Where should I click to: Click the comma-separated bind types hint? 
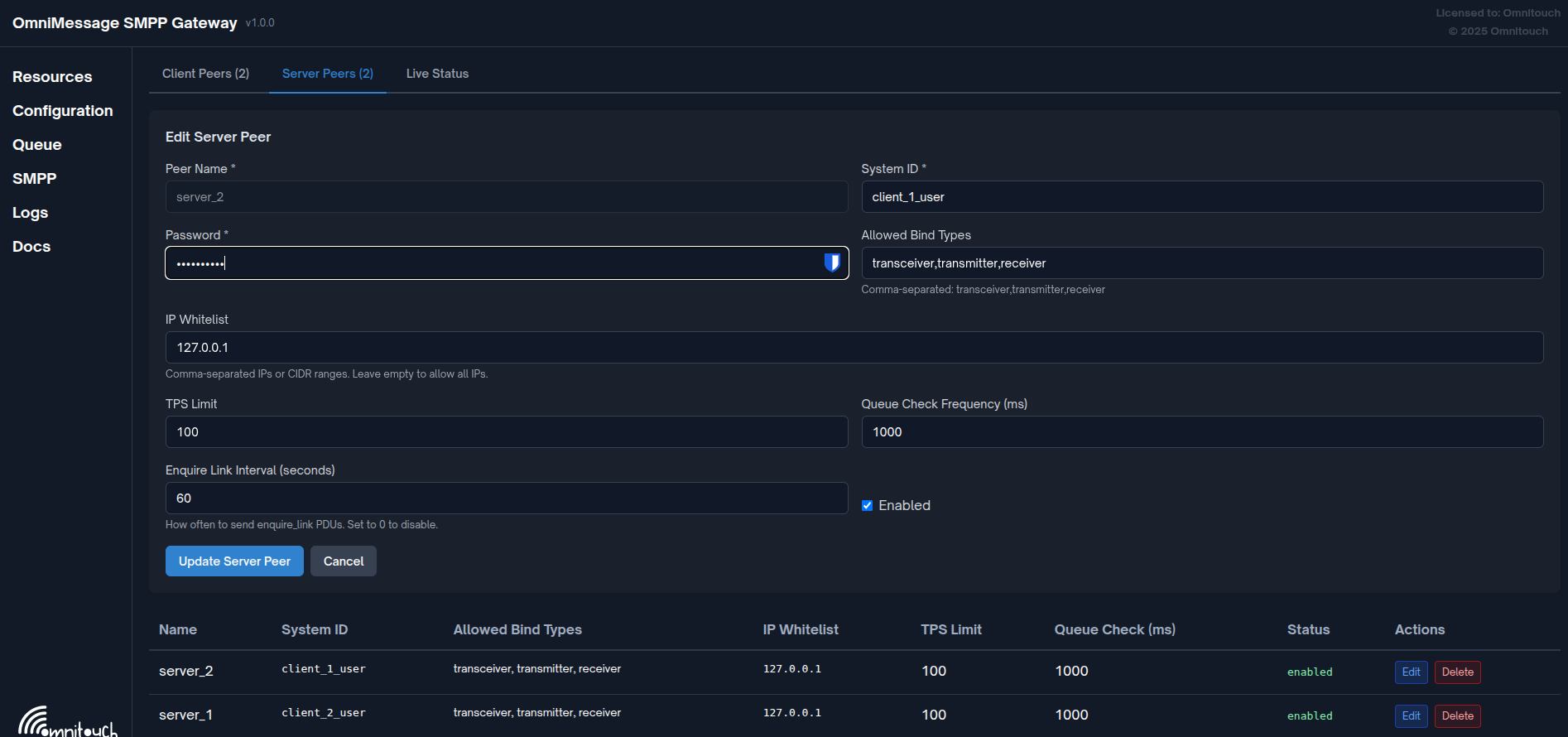point(984,290)
